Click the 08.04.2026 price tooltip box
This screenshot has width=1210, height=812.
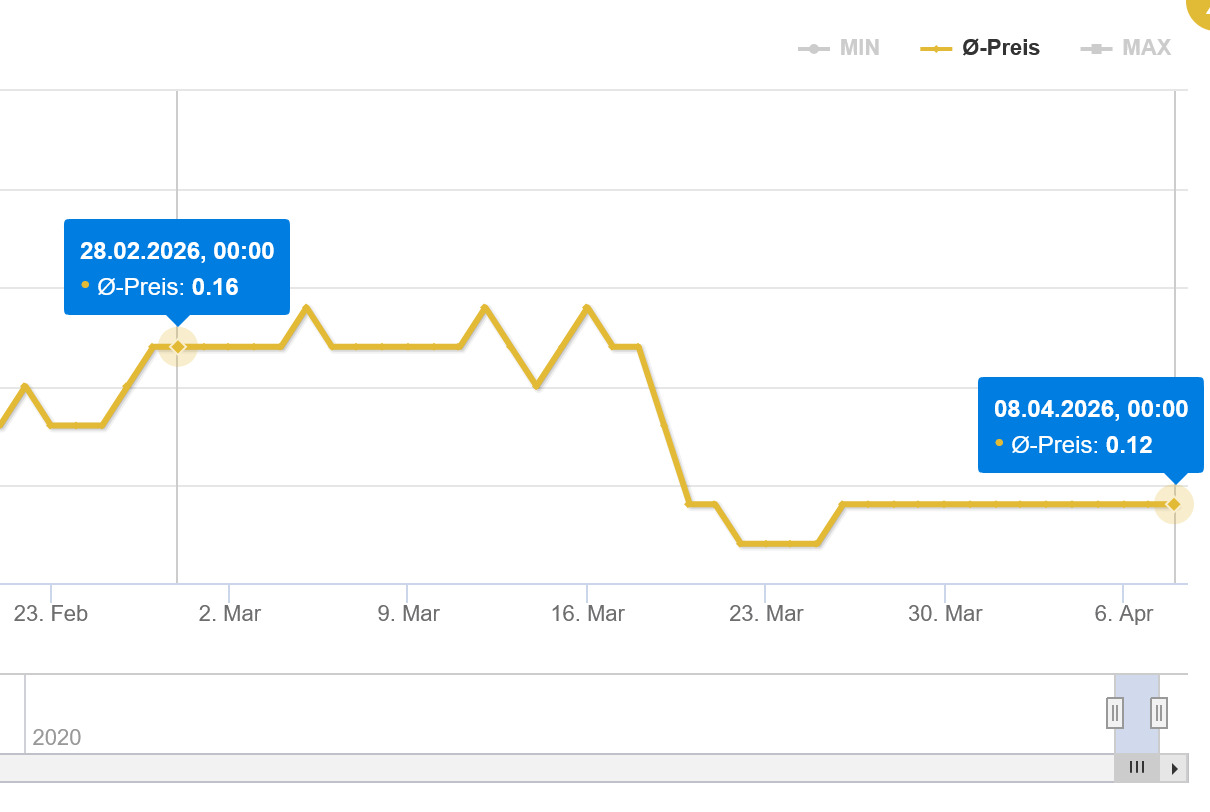(1090, 425)
